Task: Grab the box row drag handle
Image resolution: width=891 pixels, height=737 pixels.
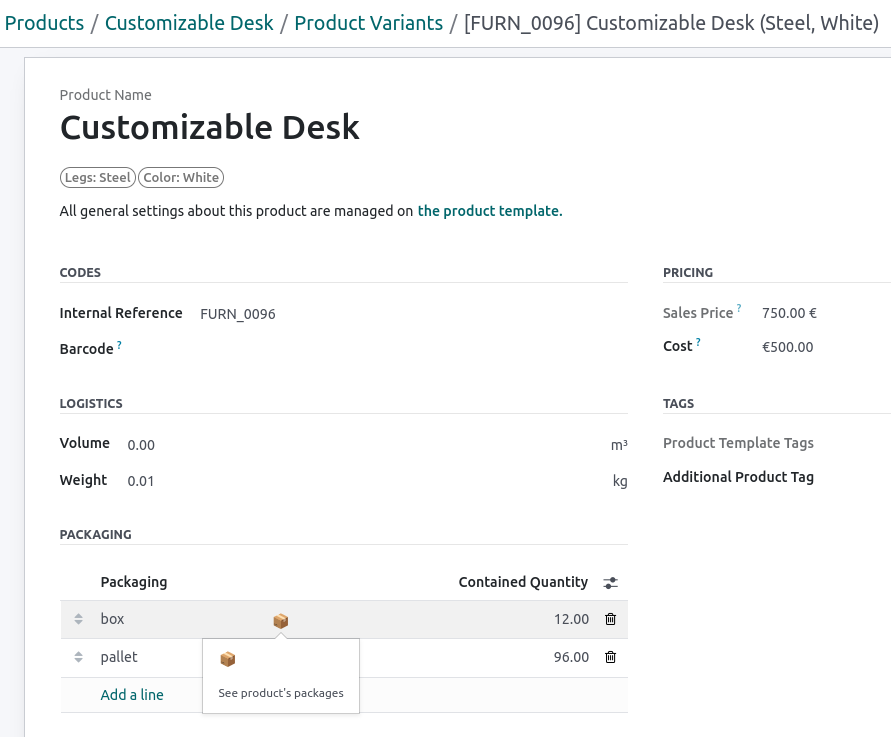Action: pos(78,620)
